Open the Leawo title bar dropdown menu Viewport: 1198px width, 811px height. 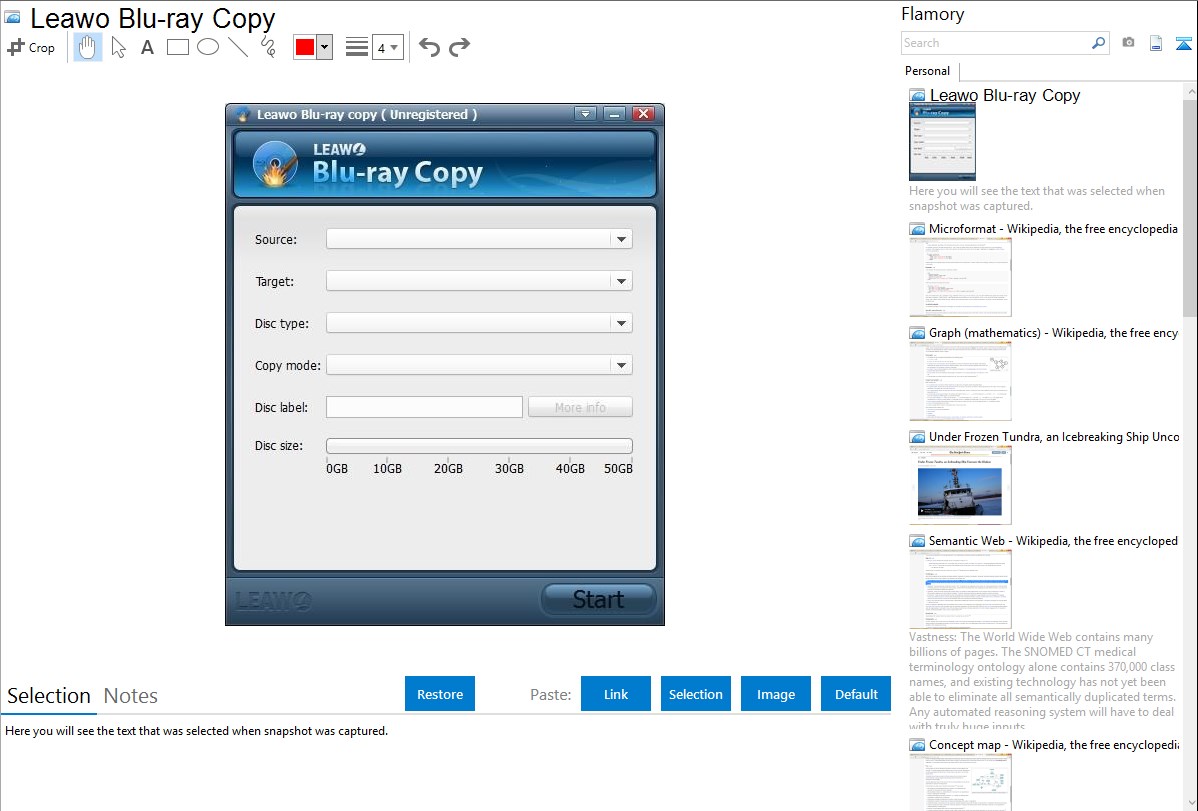coord(585,114)
